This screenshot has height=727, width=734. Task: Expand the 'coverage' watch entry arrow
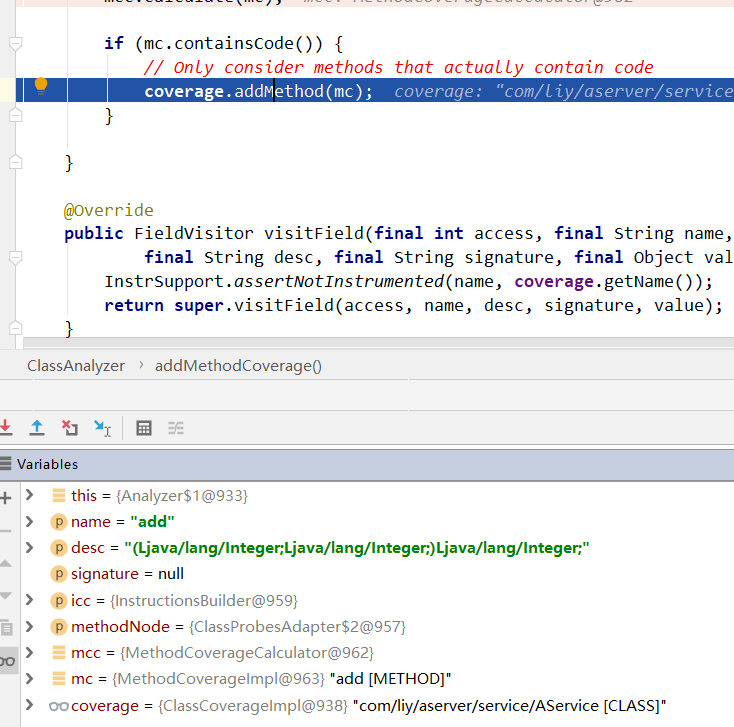30,705
